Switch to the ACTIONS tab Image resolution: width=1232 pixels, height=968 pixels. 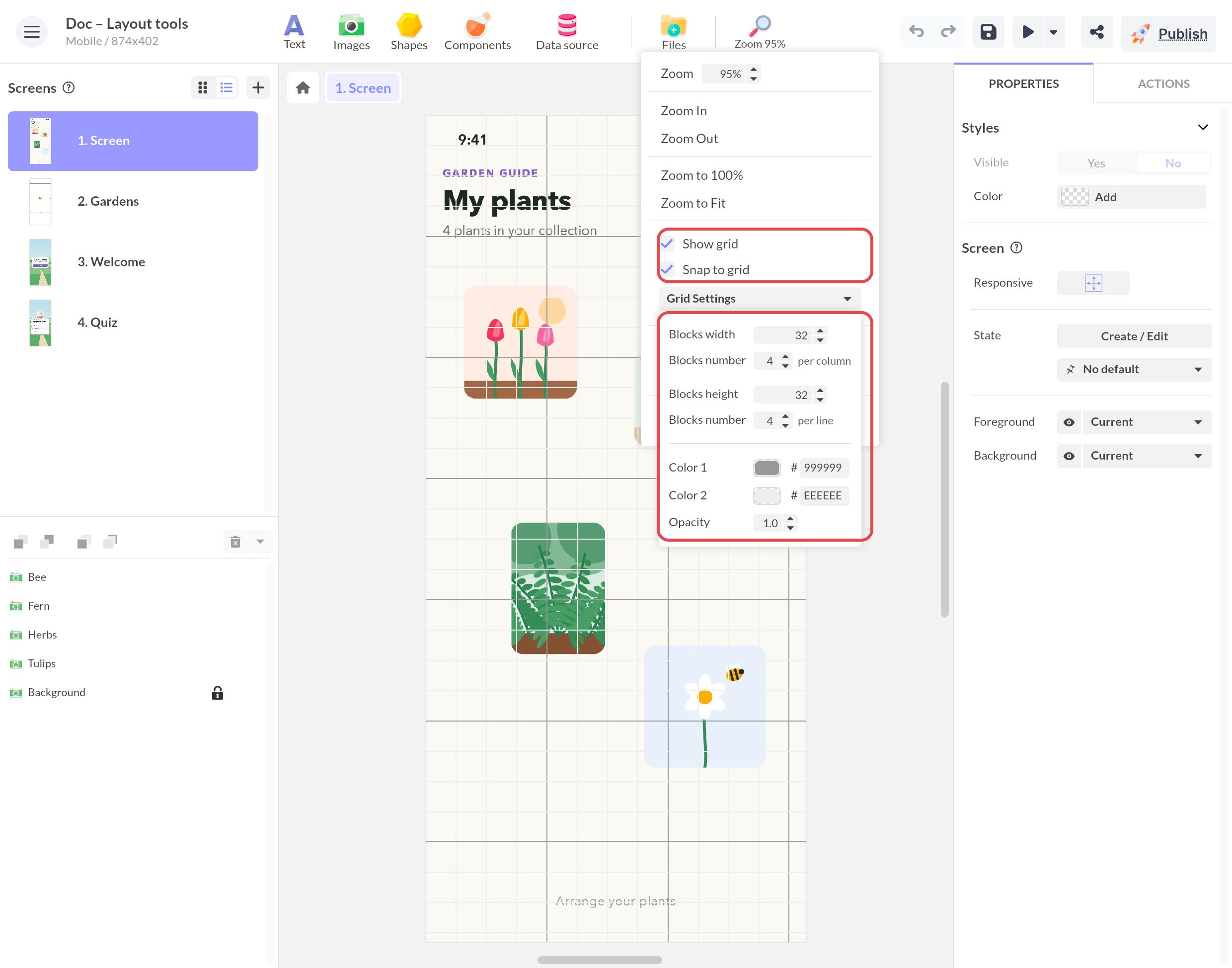[x=1163, y=83]
